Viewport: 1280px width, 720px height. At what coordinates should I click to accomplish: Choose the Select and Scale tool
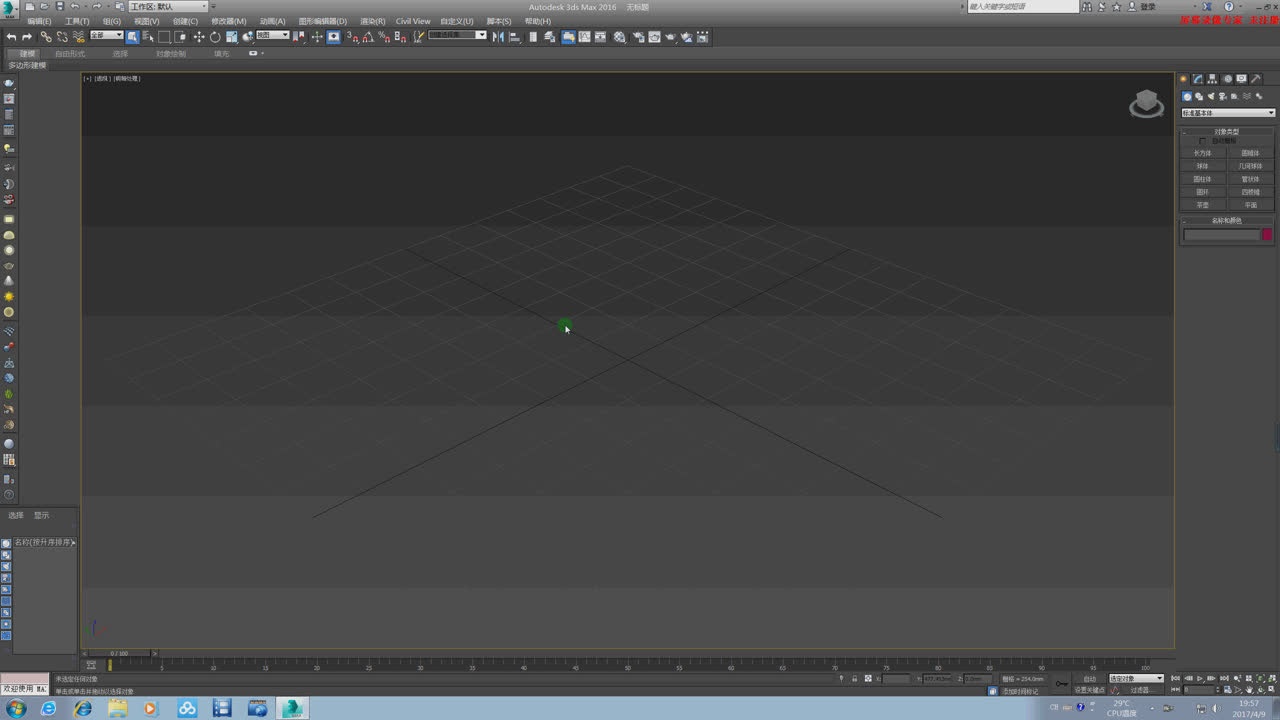click(232, 37)
